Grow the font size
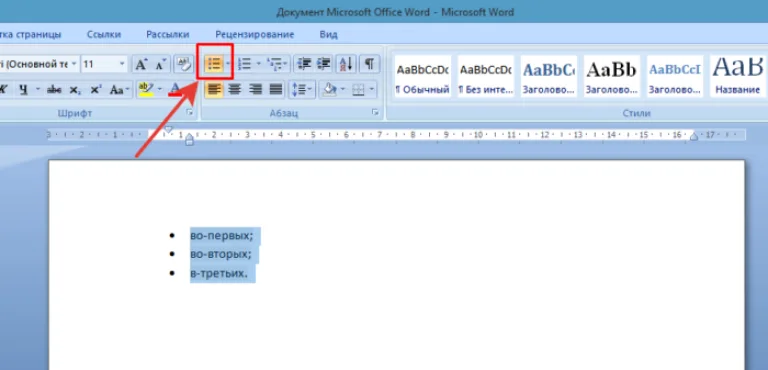Viewport: 768px width, 370px height. coord(141,64)
